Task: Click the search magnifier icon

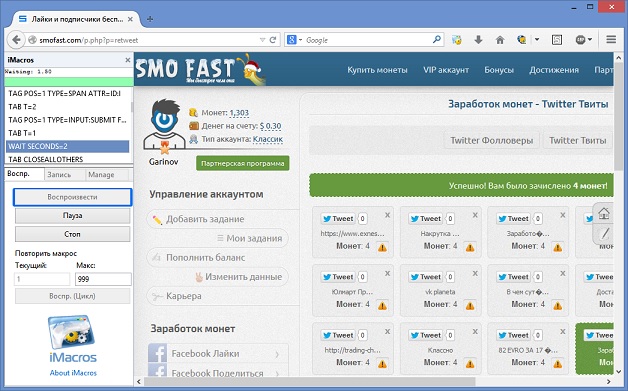Action: pyautogui.click(x=437, y=39)
